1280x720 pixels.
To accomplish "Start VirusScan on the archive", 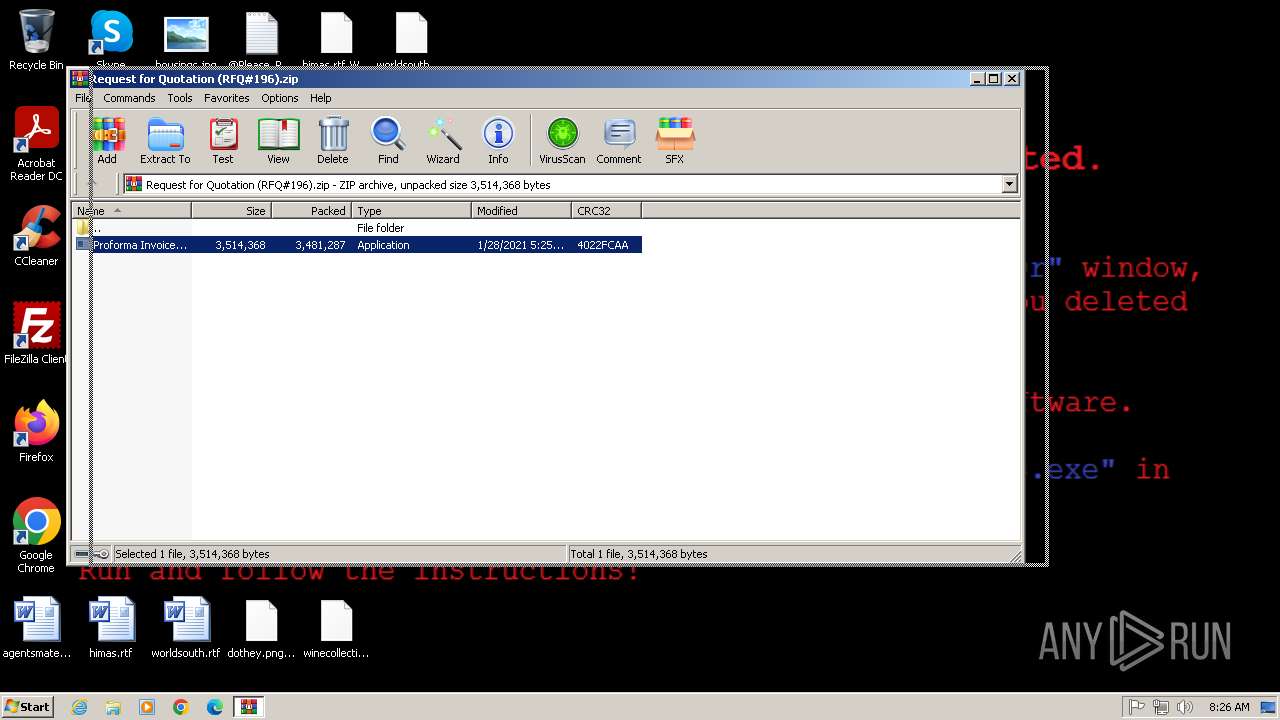I will click(x=562, y=140).
